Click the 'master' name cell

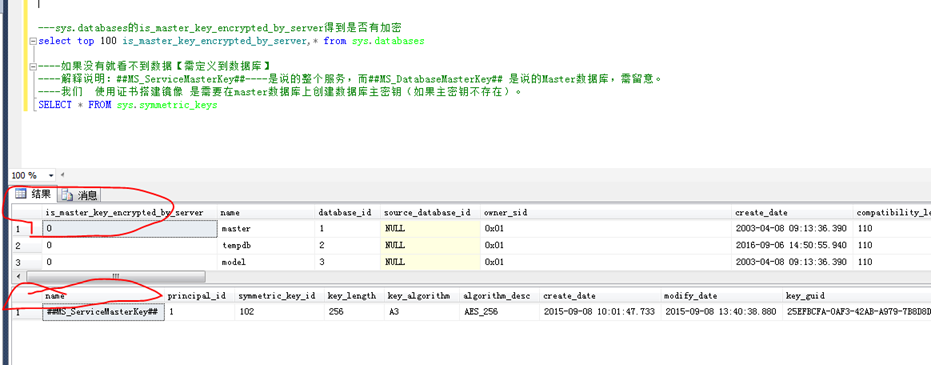(267, 228)
